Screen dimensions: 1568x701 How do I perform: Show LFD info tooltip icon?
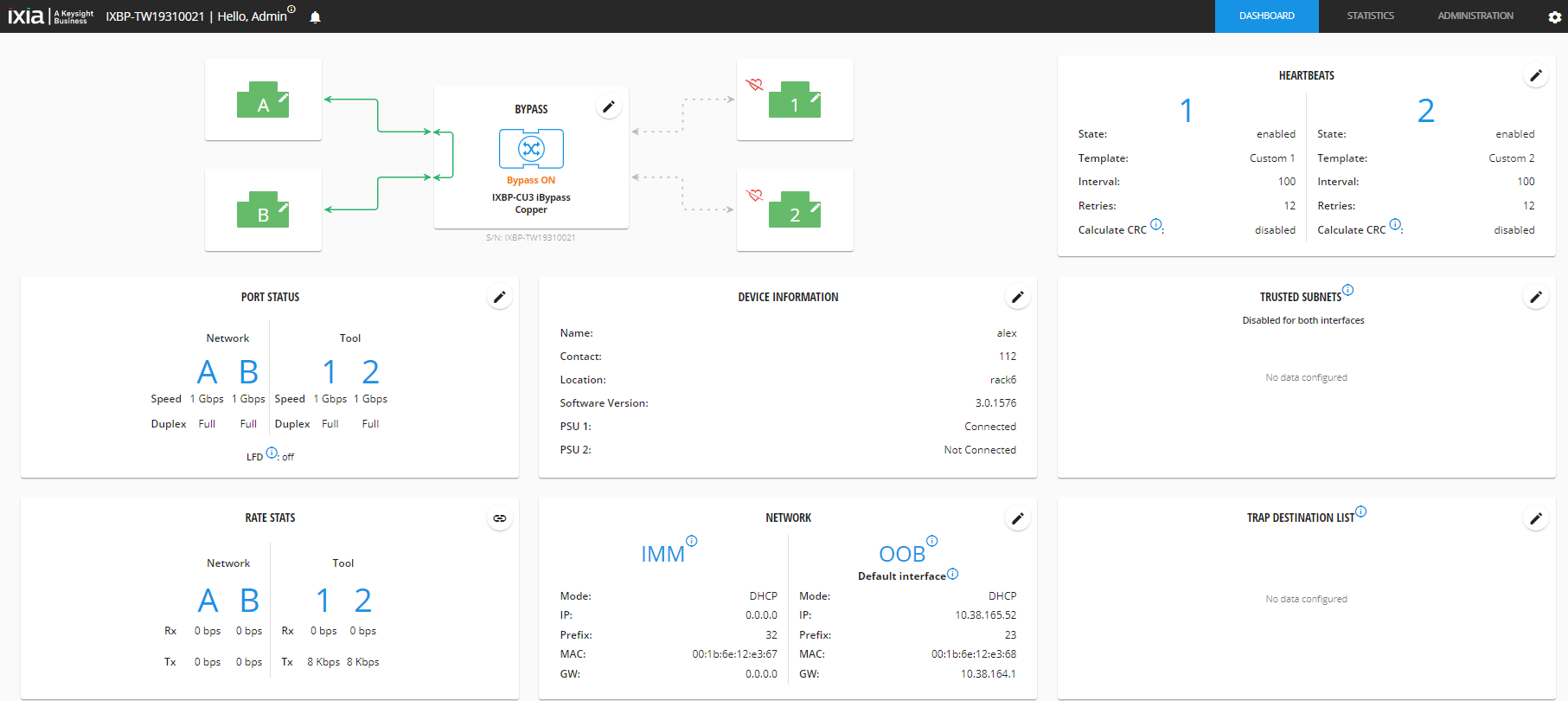272,453
